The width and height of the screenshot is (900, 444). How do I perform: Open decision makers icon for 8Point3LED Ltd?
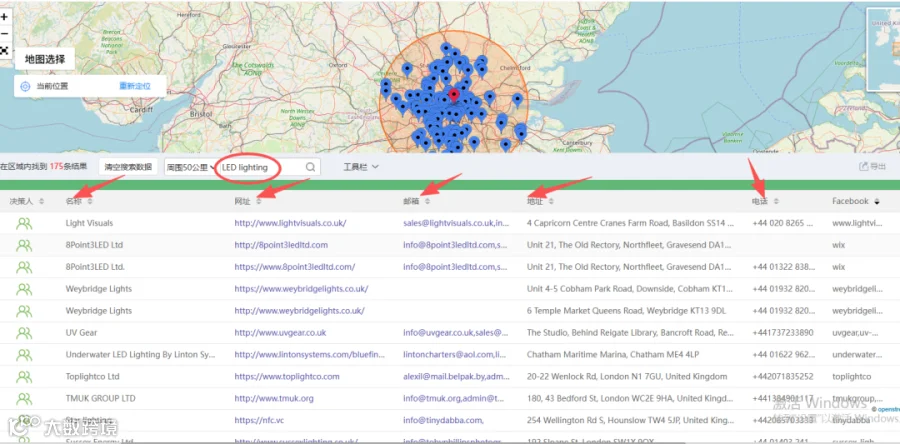pyautogui.click(x=24, y=246)
